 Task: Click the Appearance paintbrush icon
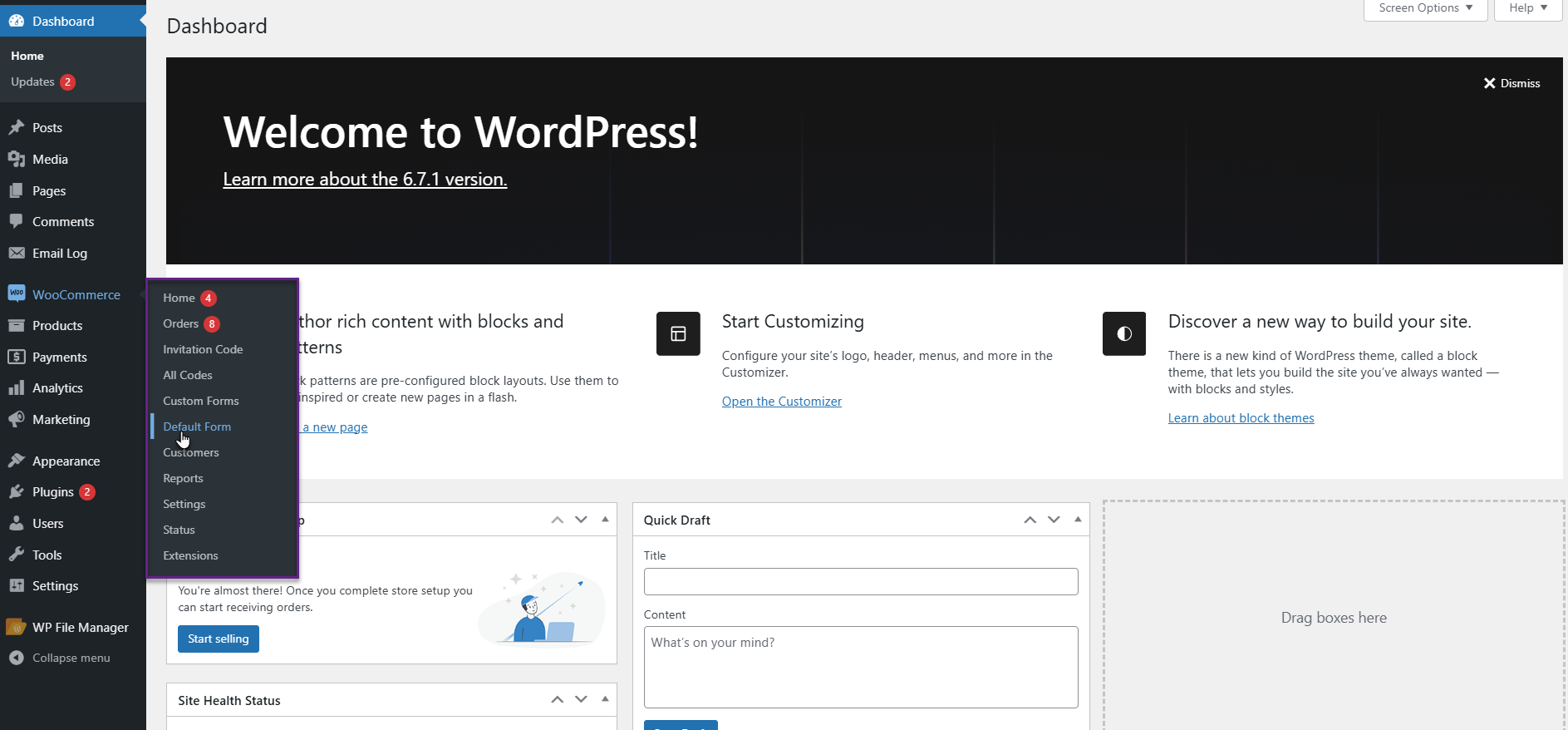point(17,461)
